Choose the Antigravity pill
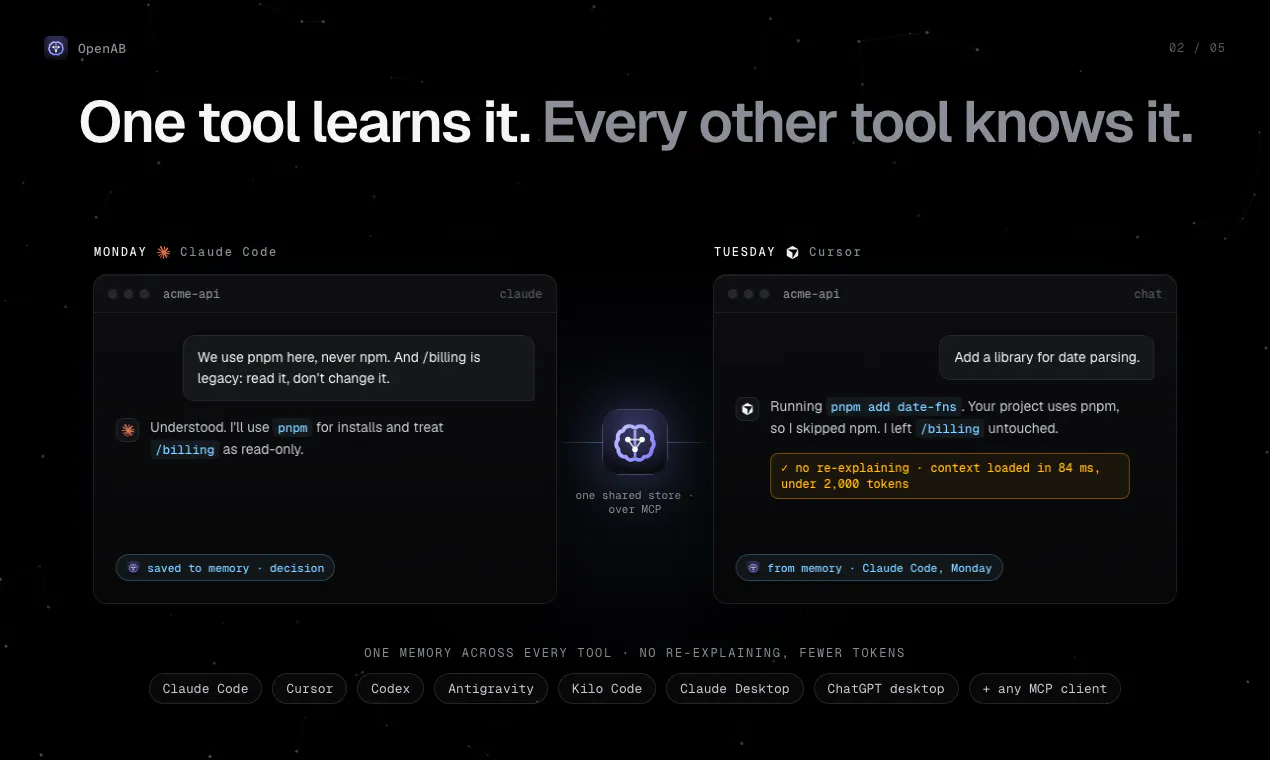1270x760 pixels. (x=491, y=688)
